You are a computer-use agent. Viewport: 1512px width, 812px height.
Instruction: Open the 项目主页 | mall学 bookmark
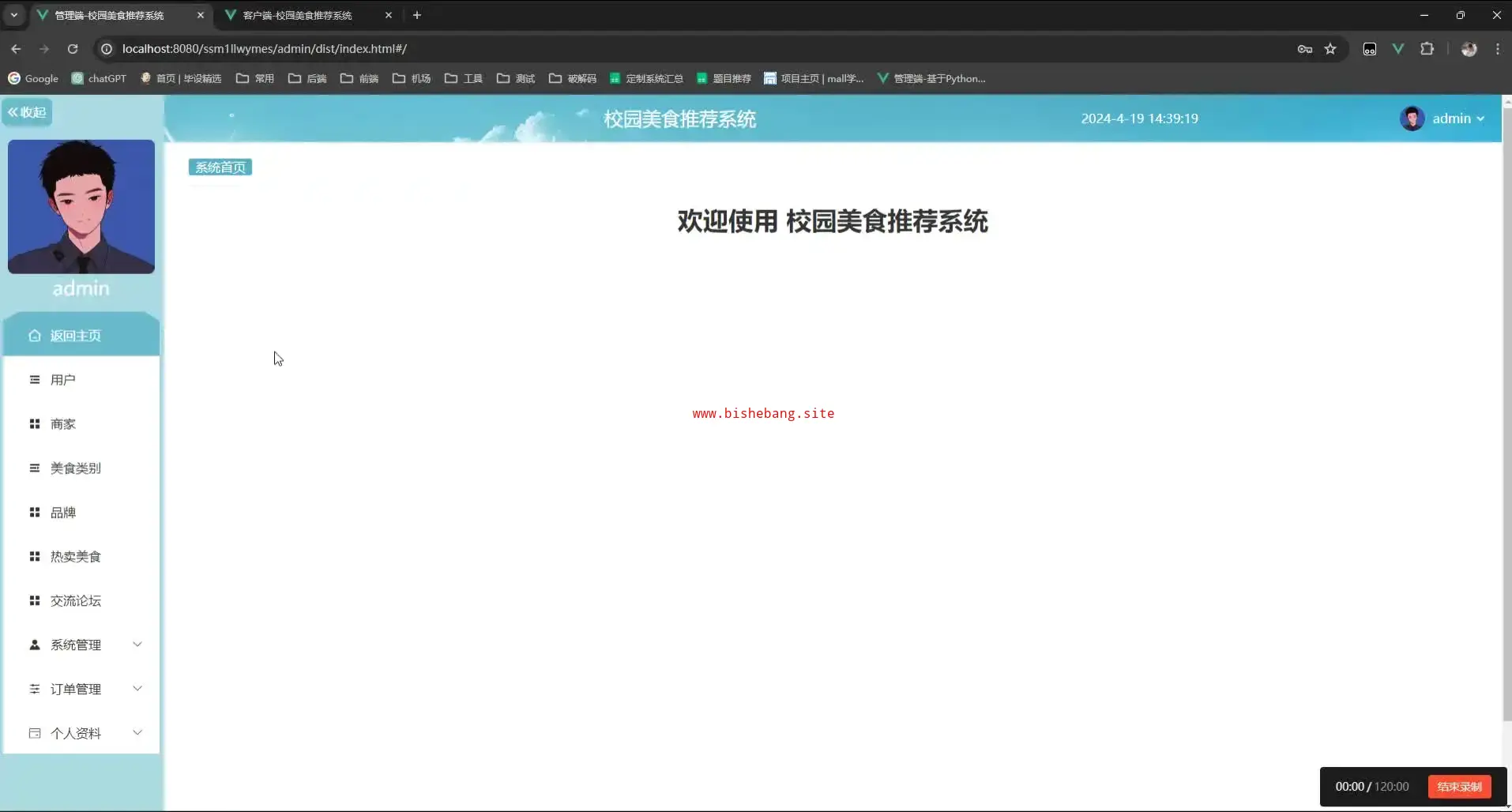814,78
